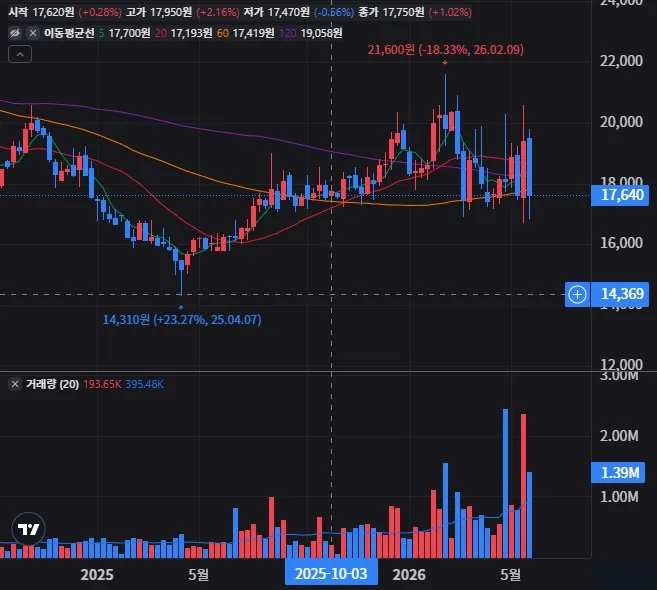
Task: Remove the volume indicator
Action: click(x=15, y=384)
